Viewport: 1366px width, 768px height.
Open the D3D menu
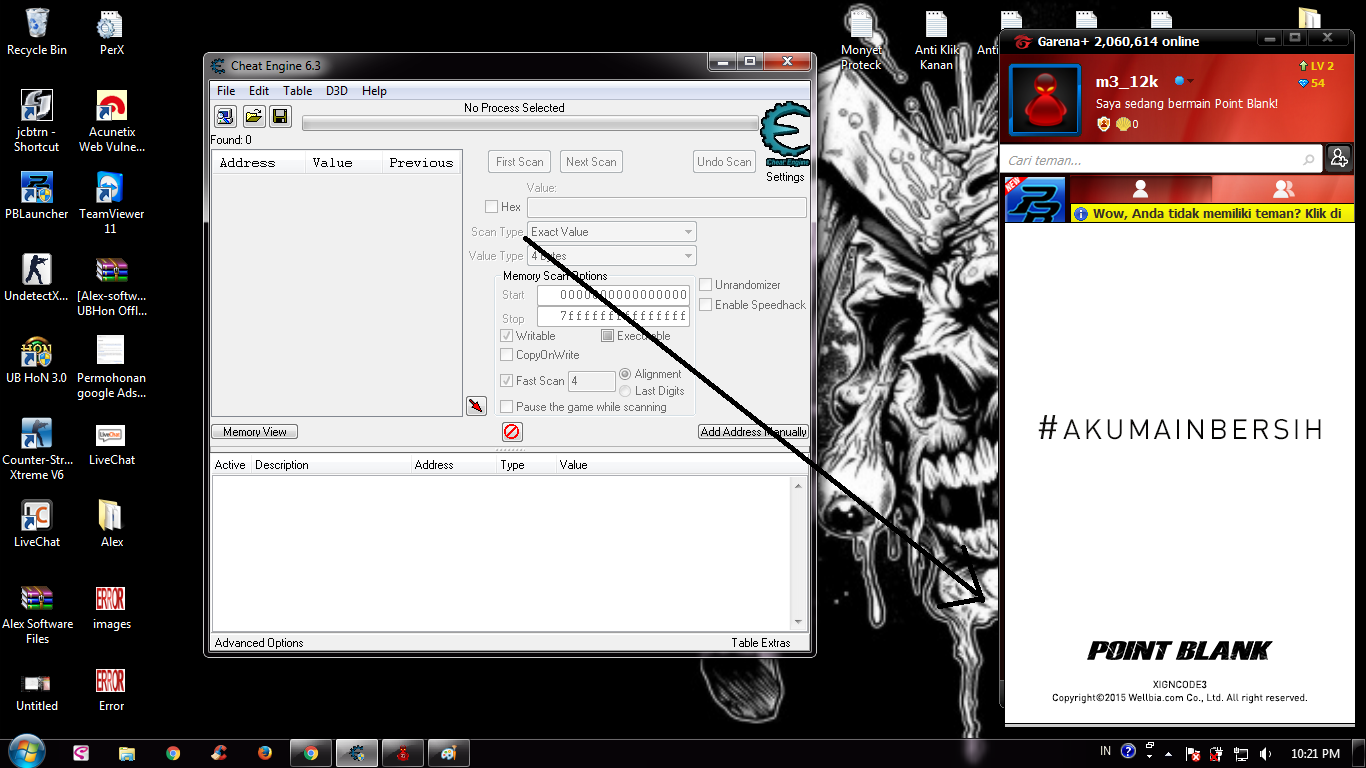[x=337, y=91]
